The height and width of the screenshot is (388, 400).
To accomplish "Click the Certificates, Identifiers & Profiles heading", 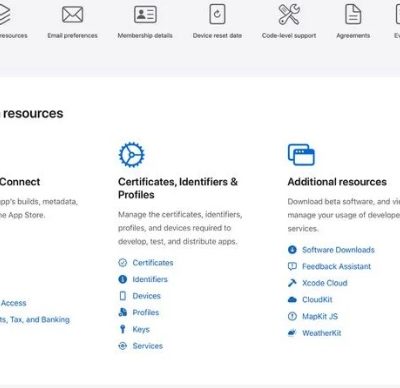I will click(178, 188).
